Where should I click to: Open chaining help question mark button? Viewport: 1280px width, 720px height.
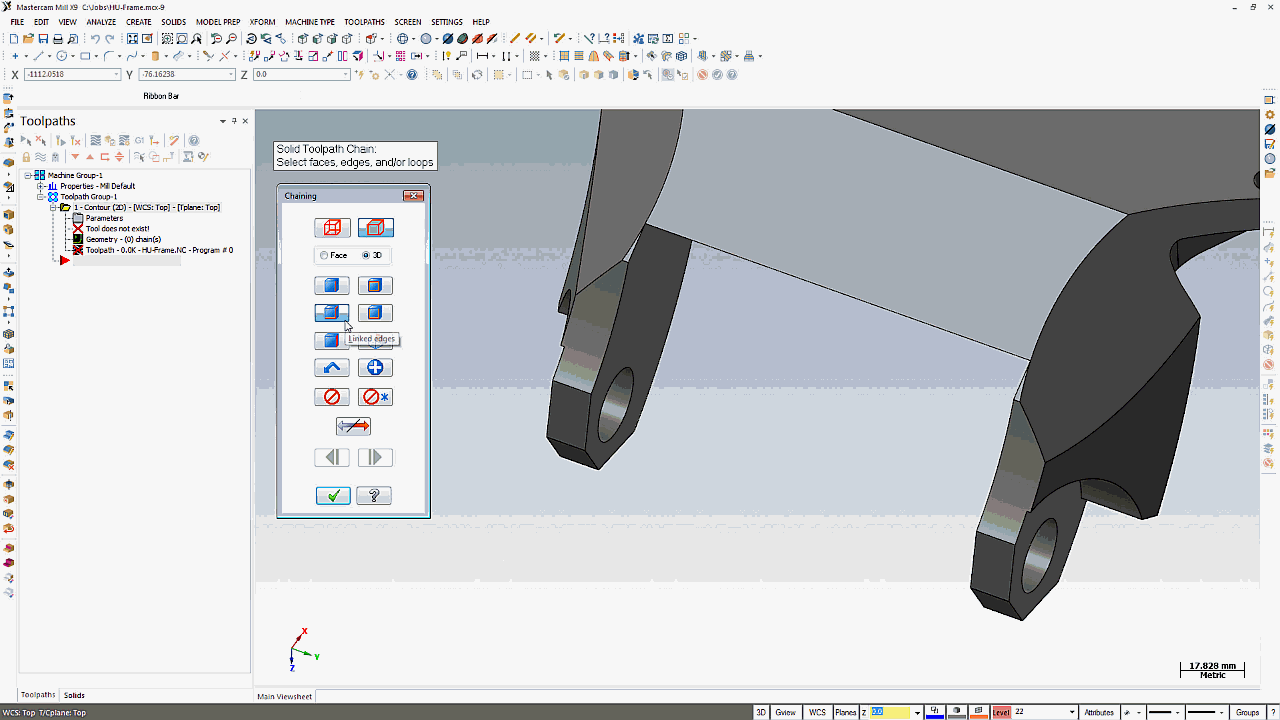(x=374, y=496)
